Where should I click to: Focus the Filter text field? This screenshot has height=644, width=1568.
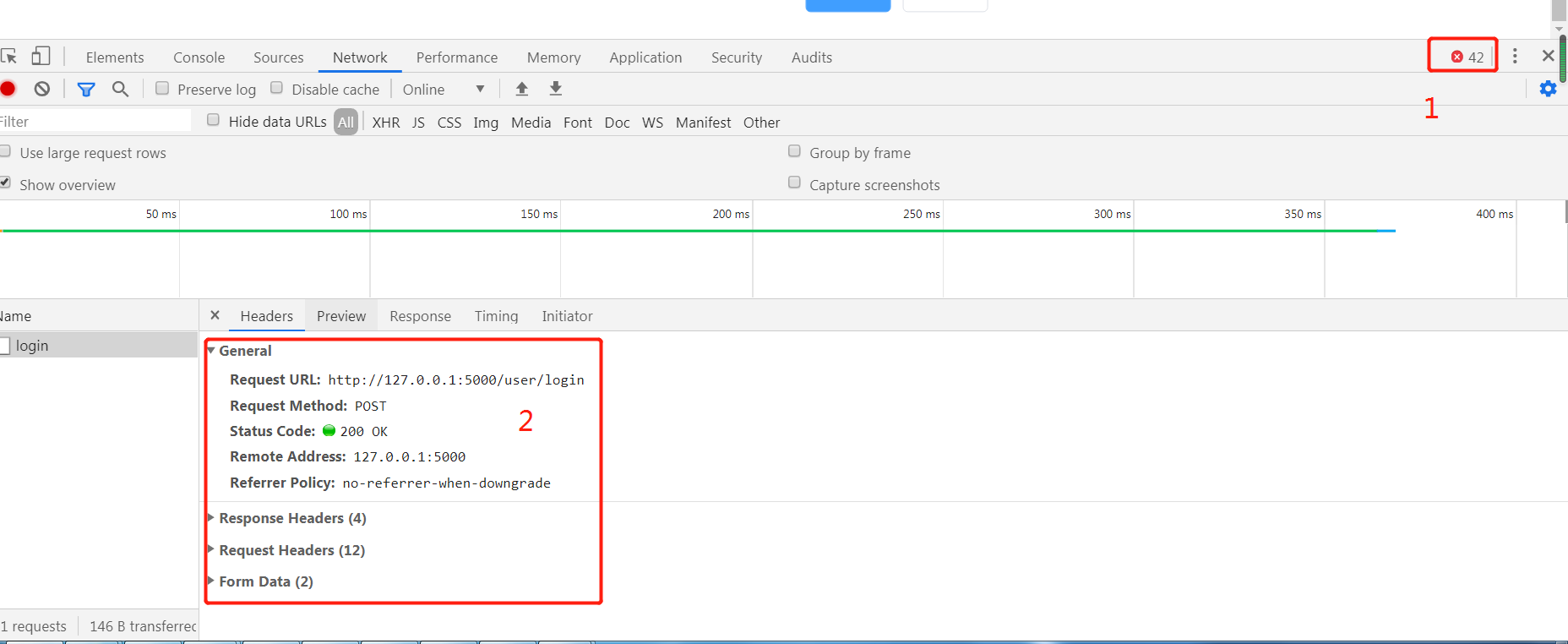[95, 122]
